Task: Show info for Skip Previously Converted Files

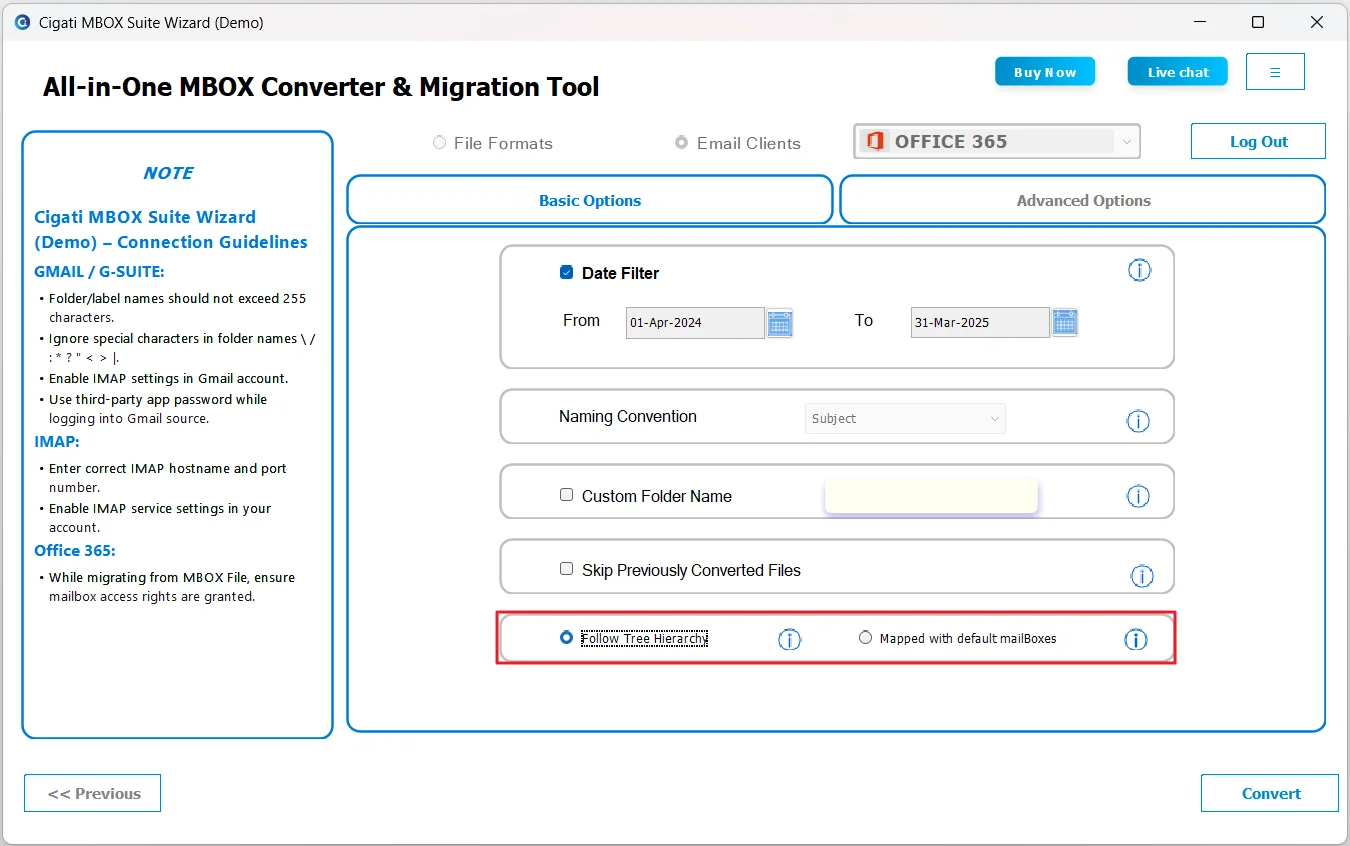Action: coord(1142,576)
